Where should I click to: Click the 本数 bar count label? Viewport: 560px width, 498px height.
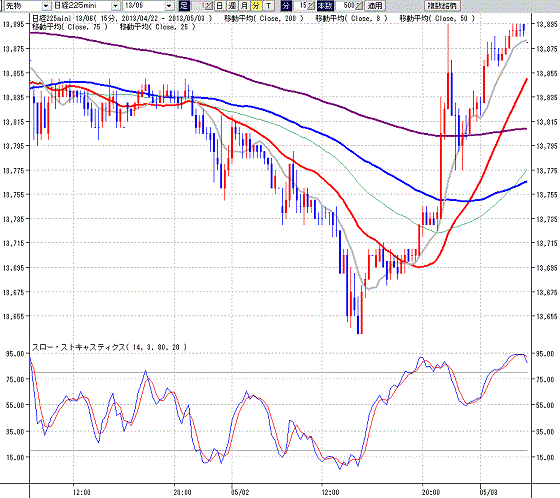(325, 6)
